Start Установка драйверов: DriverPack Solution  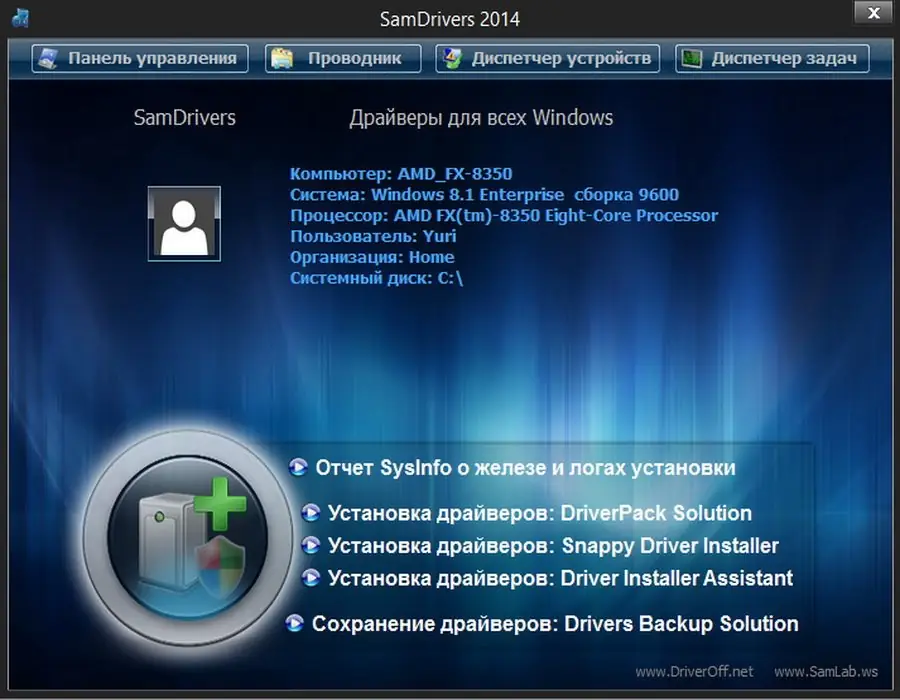point(540,513)
